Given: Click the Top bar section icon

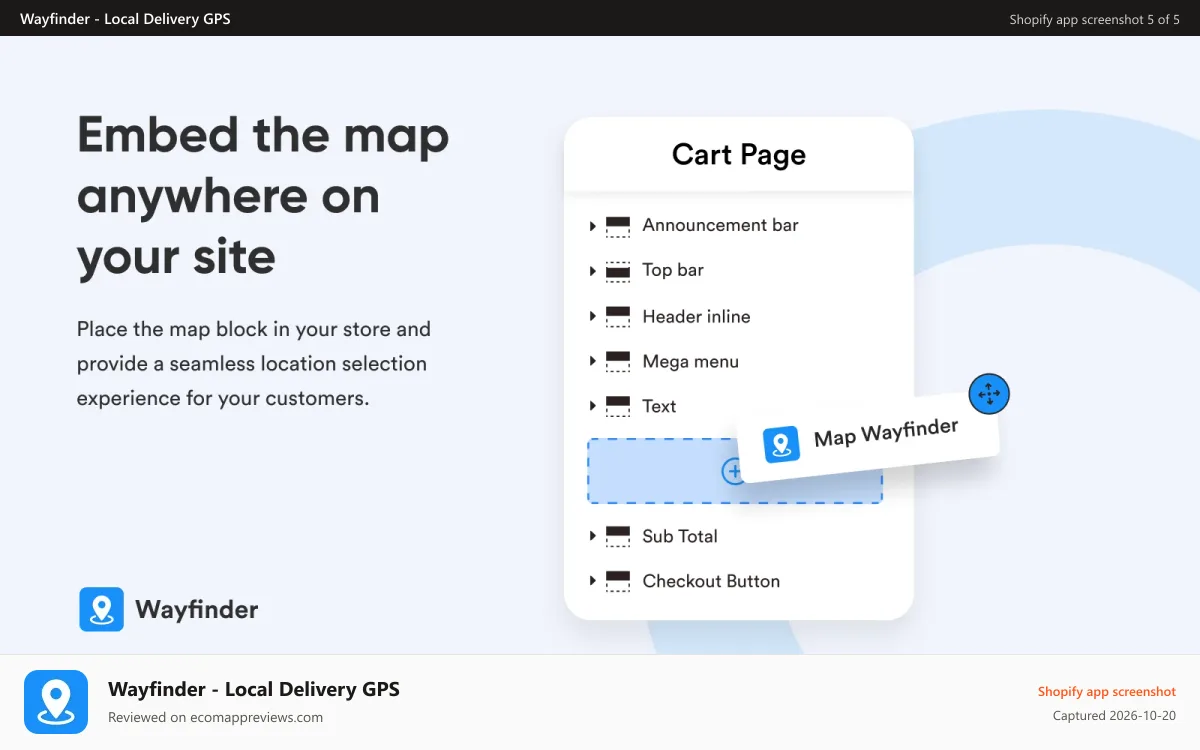Looking at the screenshot, I should point(618,271).
